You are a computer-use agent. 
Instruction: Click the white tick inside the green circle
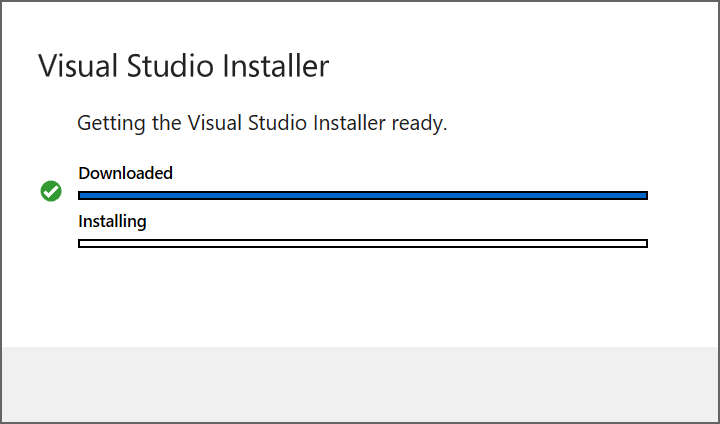[x=51, y=191]
